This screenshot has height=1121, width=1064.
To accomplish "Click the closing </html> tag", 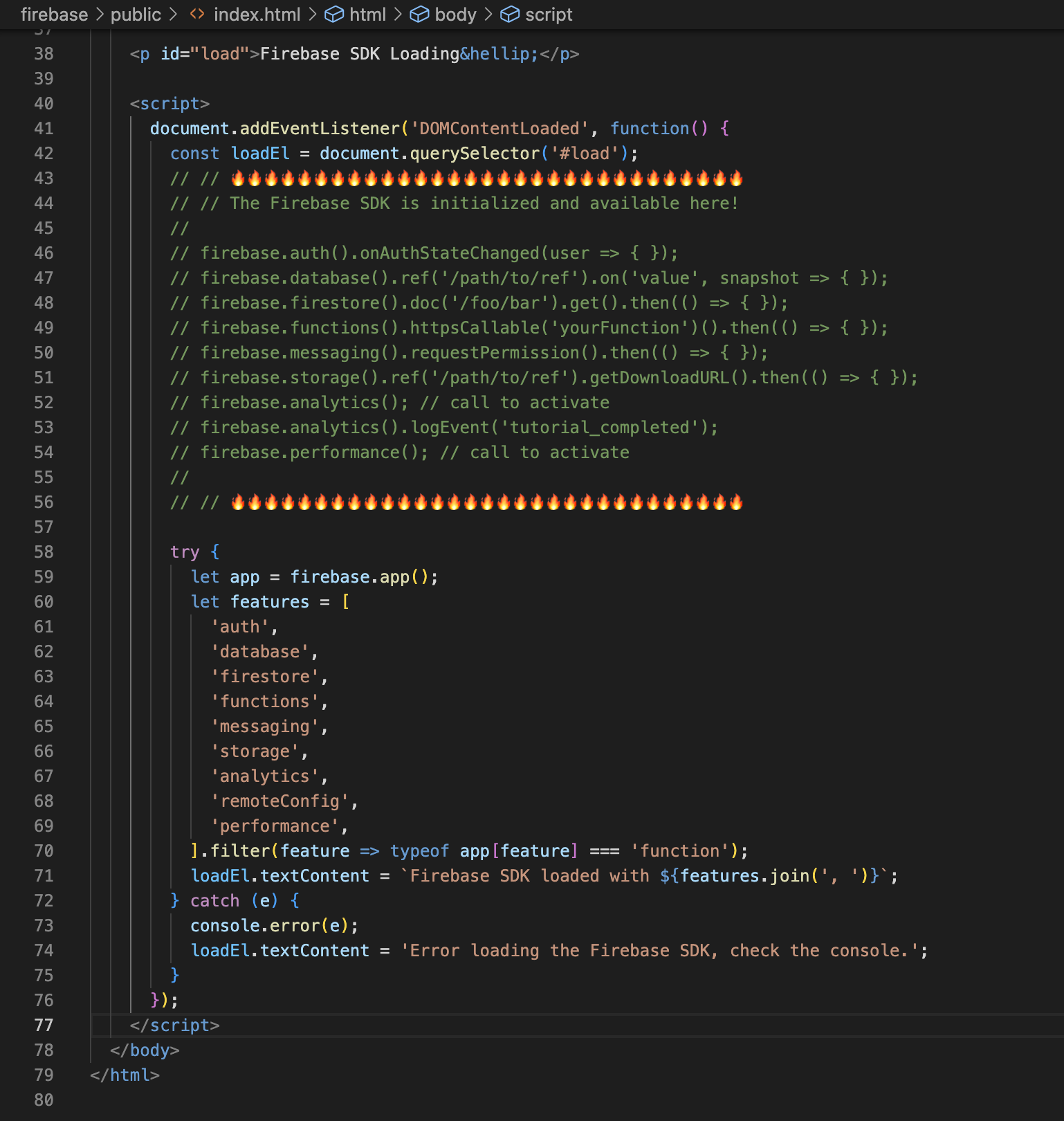I will 125,1075.
